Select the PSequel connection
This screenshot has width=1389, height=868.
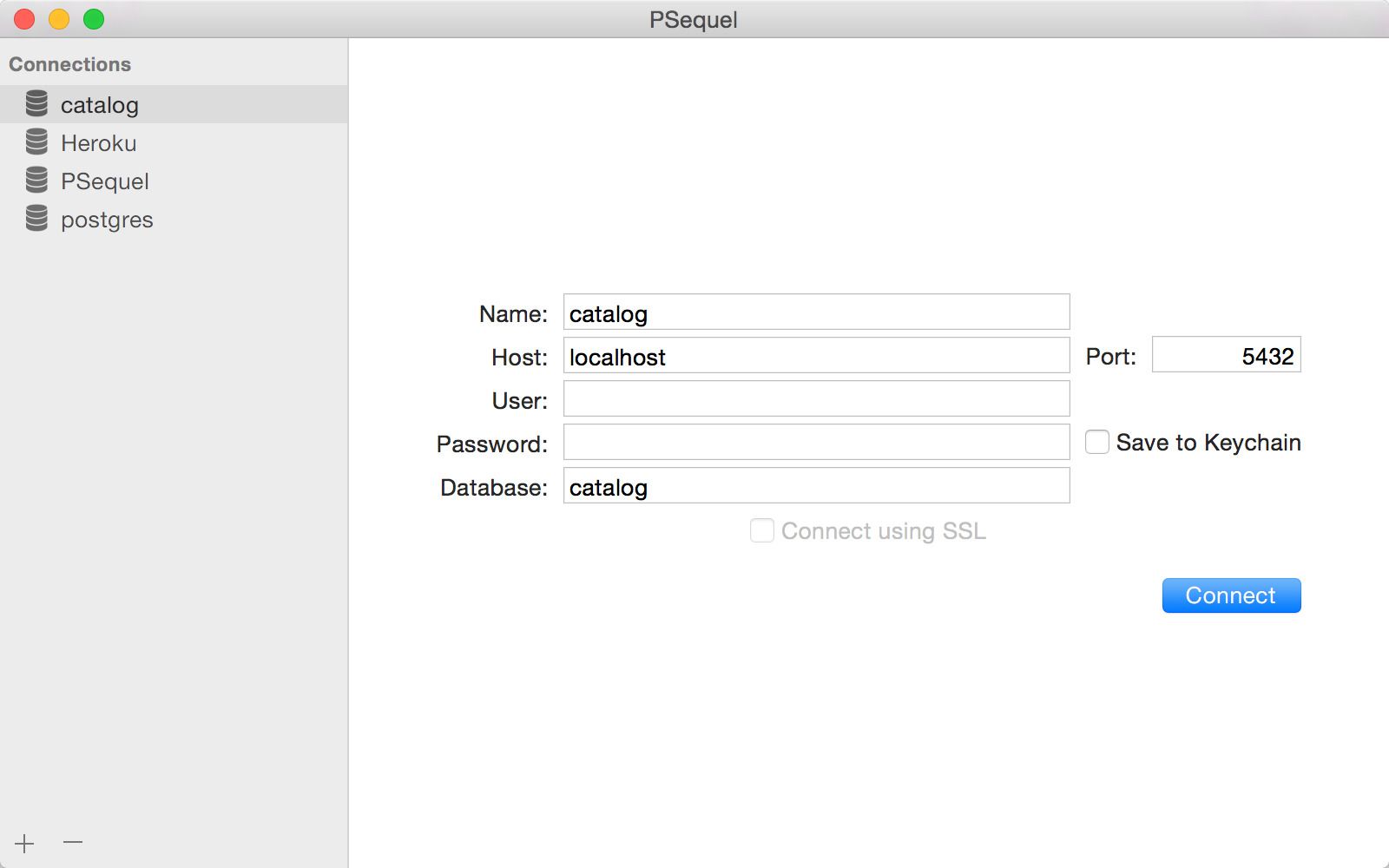click(x=104, y=181)
